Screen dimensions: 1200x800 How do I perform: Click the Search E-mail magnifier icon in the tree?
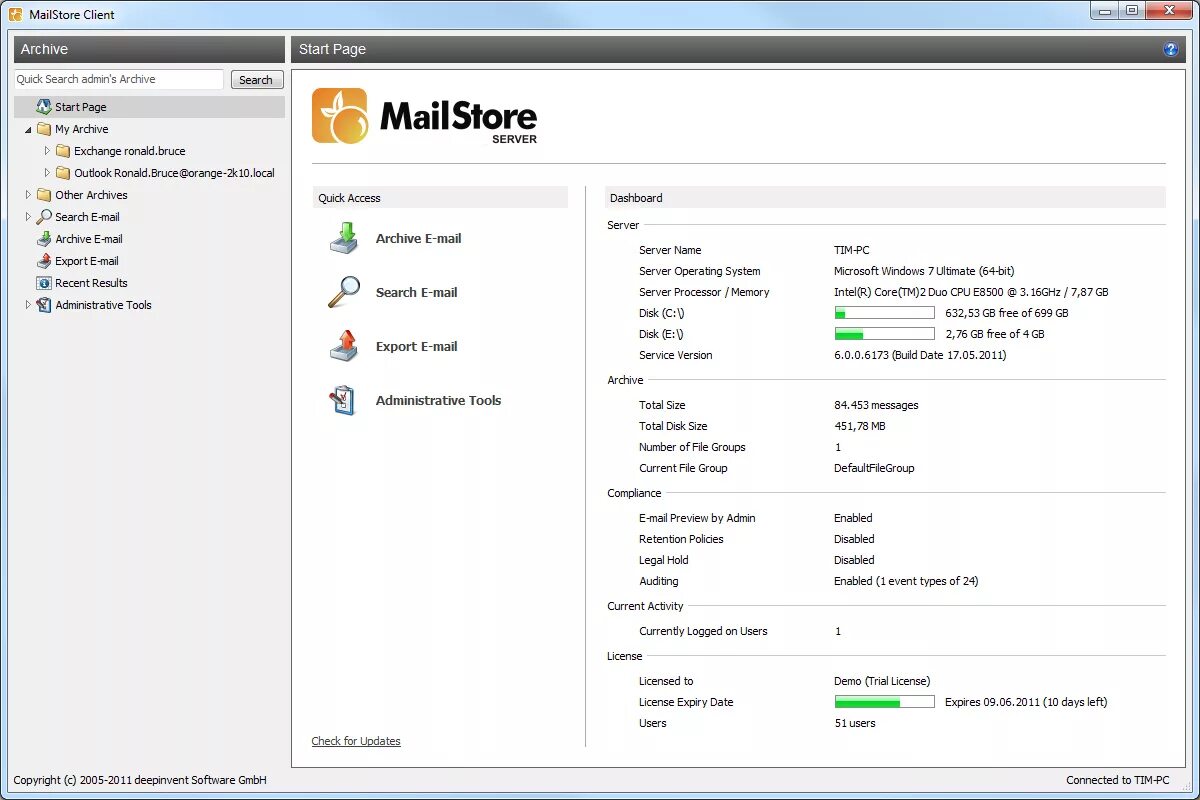pyautogui.click(x=44, y=217)
